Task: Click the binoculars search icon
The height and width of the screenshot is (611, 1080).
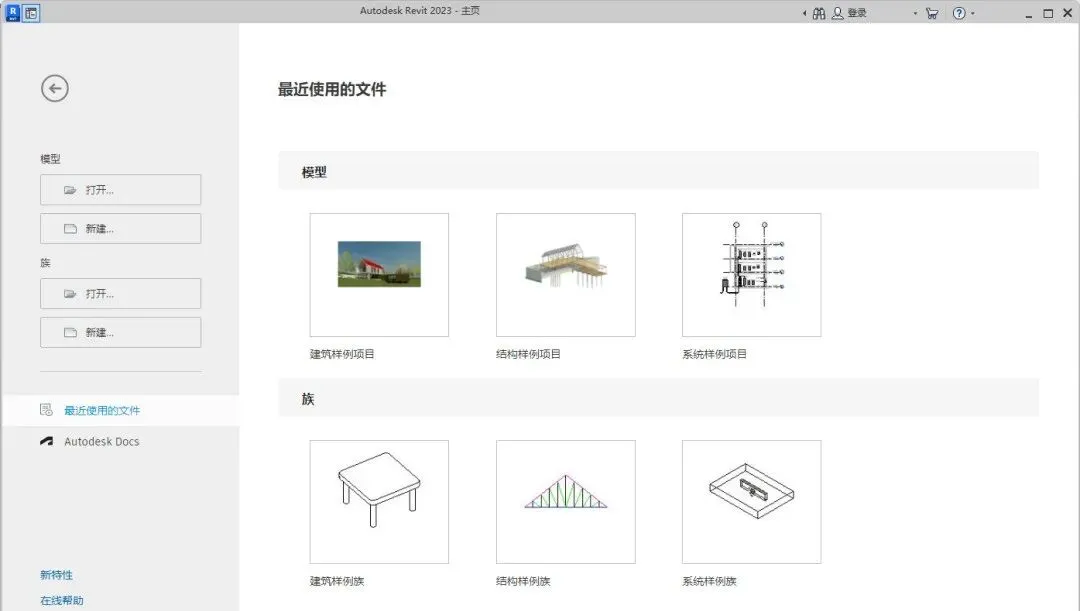Action: pyautogui.click(x=819, y=13)
